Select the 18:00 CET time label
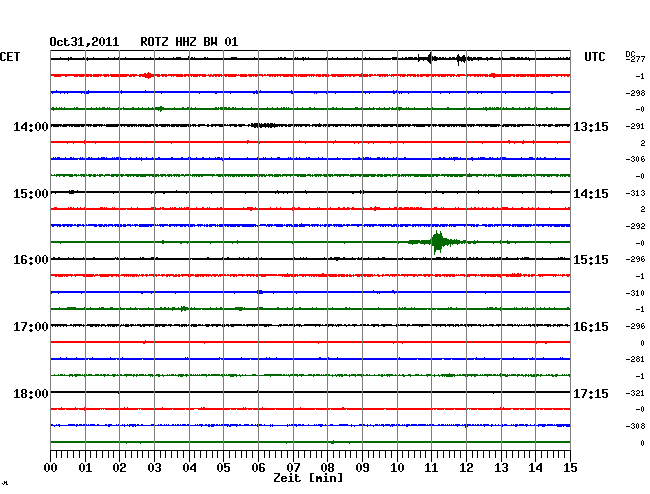 [x=31, y=394]
